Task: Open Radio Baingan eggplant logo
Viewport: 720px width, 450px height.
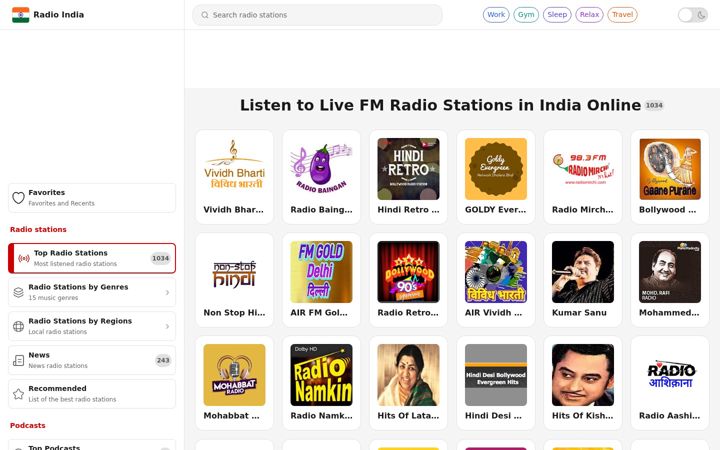Action: 321,169
